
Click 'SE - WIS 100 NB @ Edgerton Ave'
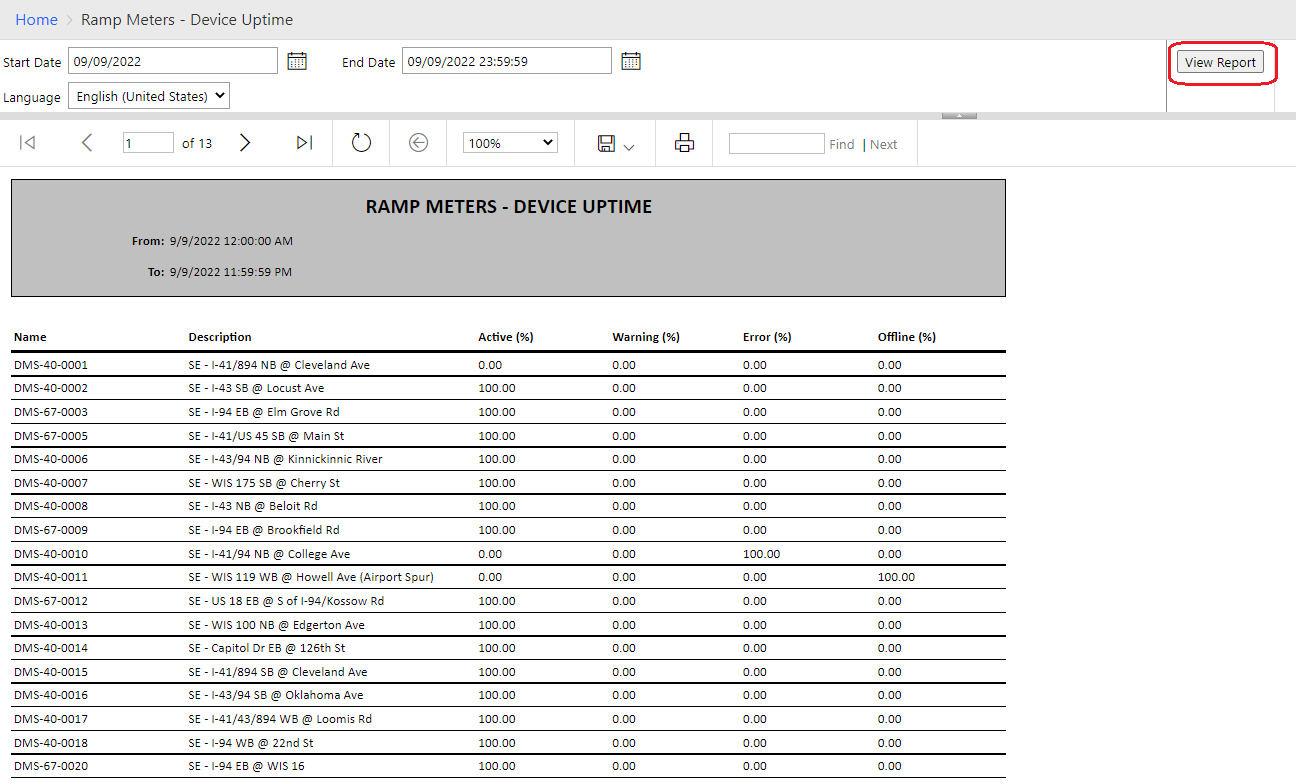pos(277,625)
